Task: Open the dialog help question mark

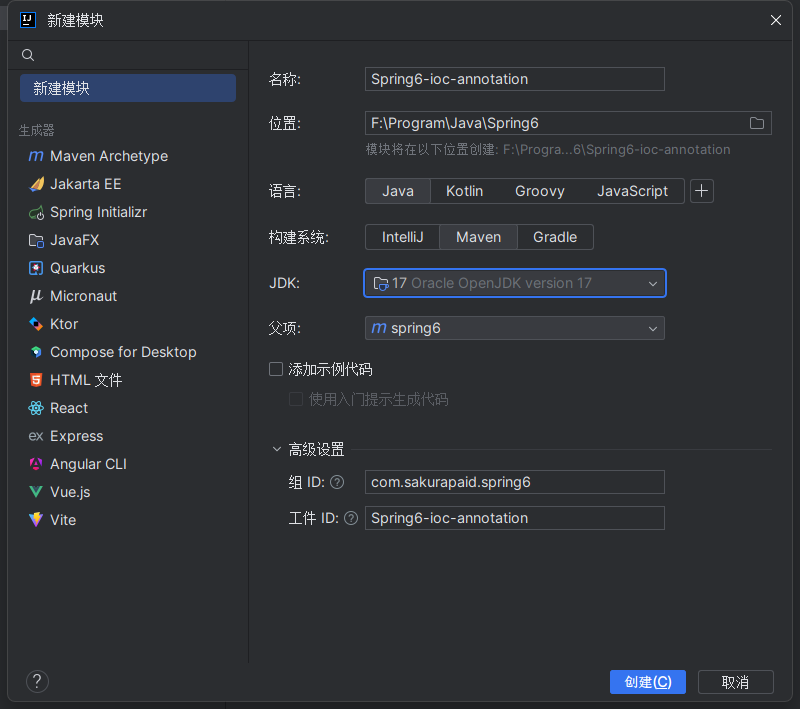Action: (37, 681)
